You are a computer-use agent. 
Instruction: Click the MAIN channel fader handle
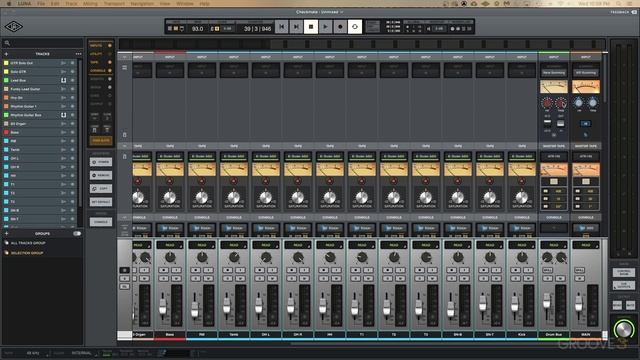[x=578, y=303]
